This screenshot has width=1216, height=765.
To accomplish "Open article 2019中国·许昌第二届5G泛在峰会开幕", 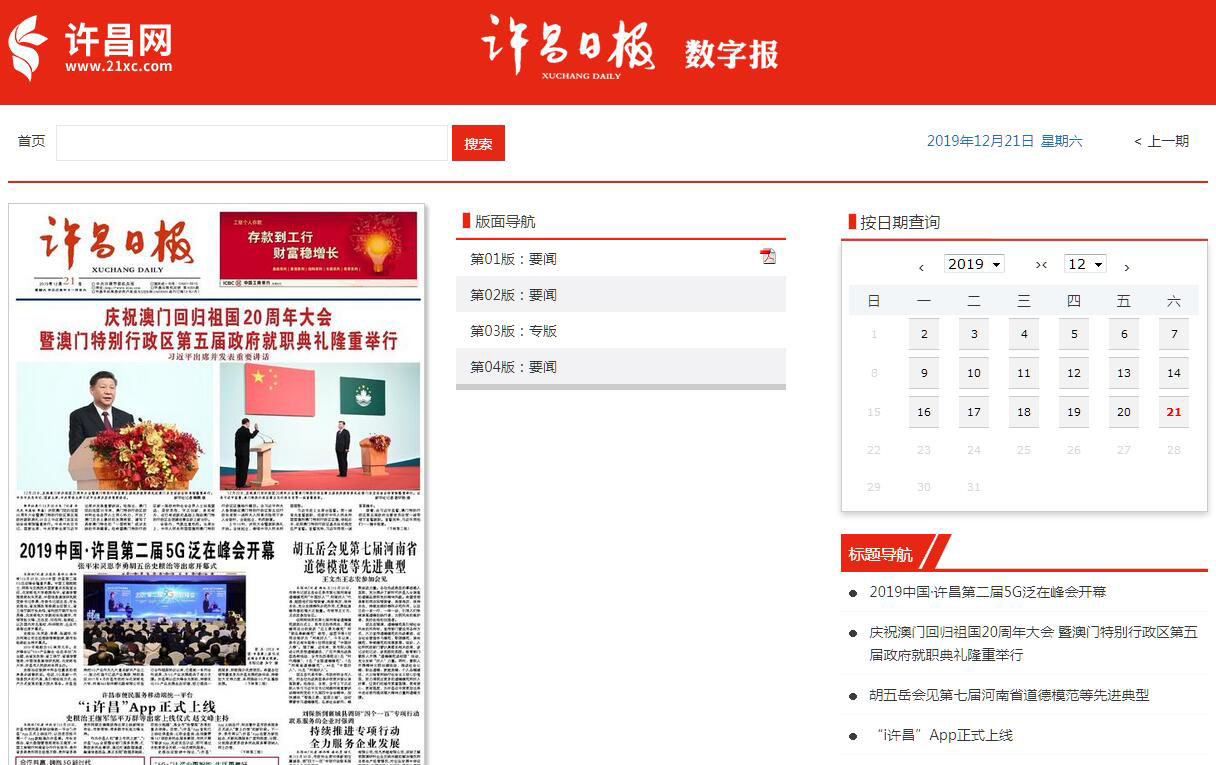I will (987, 592).
